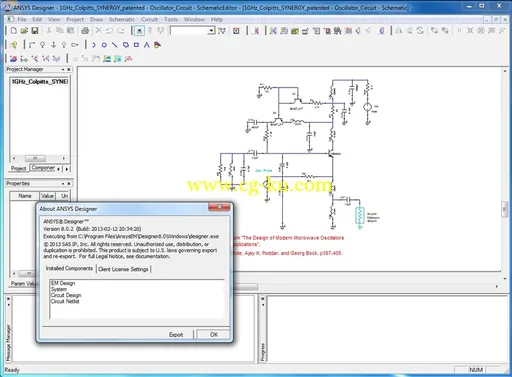Click the schematic vertical scrollbar thumb
The height and width of the screenshot is (377, 512).
click(505, 209)
